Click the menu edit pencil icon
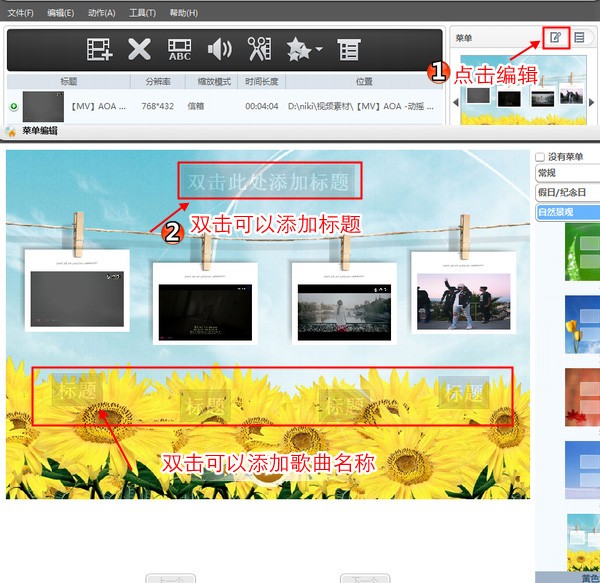 coord(556,37)
